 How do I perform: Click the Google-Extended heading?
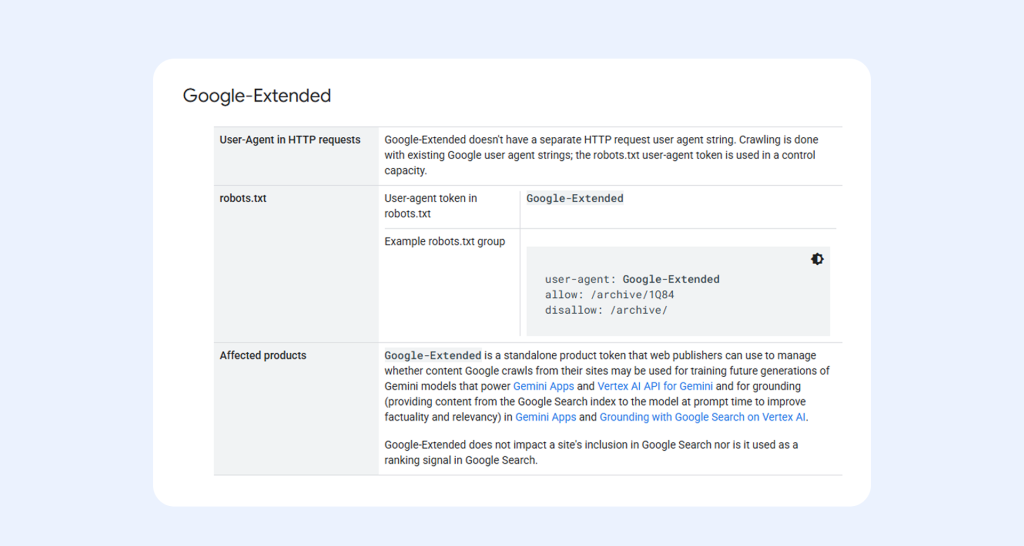pyautogui.click(x=257, y=95)
